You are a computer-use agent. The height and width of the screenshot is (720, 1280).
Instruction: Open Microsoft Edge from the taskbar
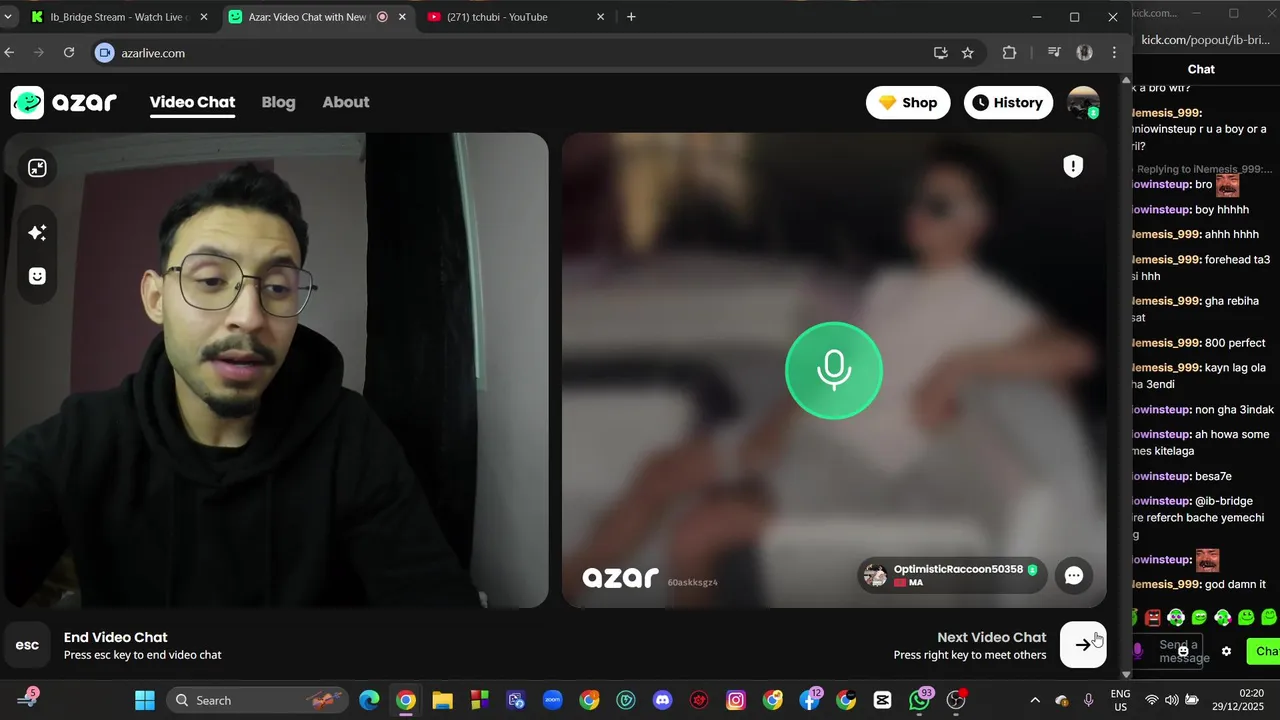coord(369,700)
